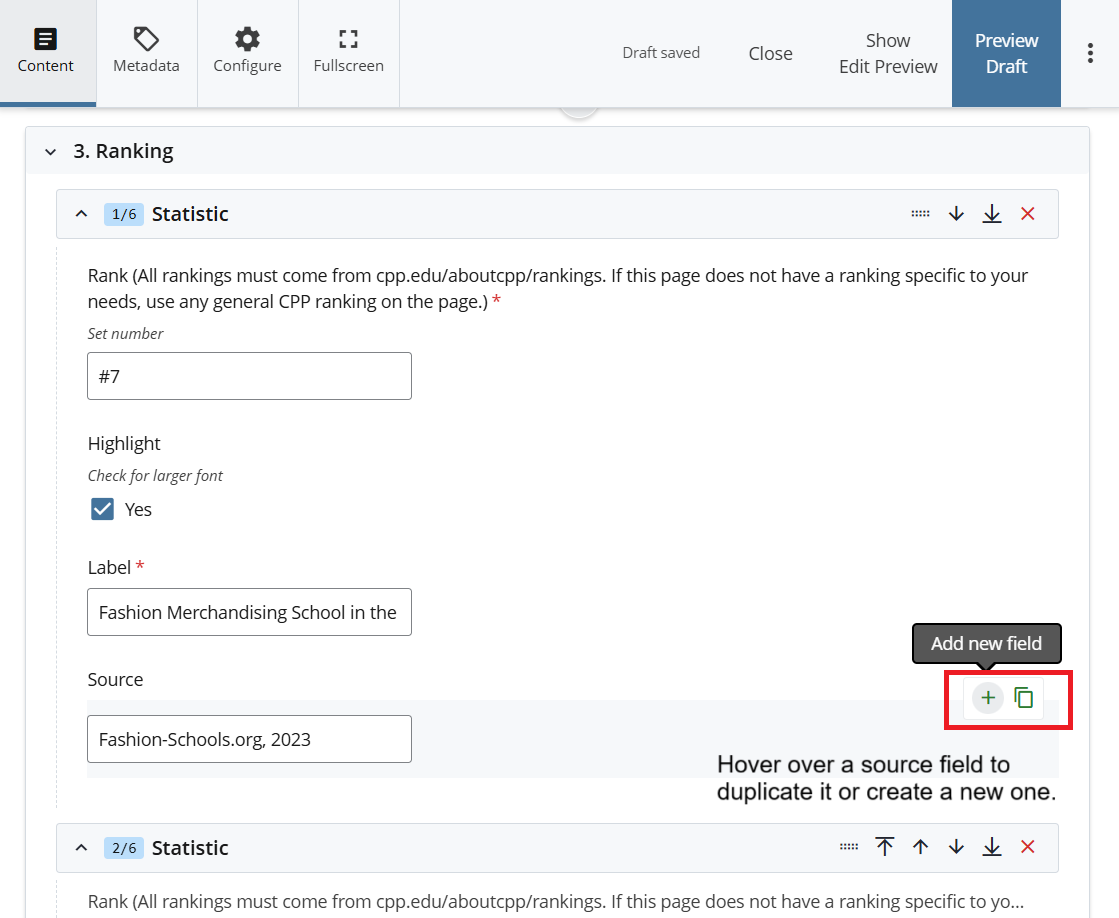Move Statistic 1/6 to the bottom

point(991,214)
